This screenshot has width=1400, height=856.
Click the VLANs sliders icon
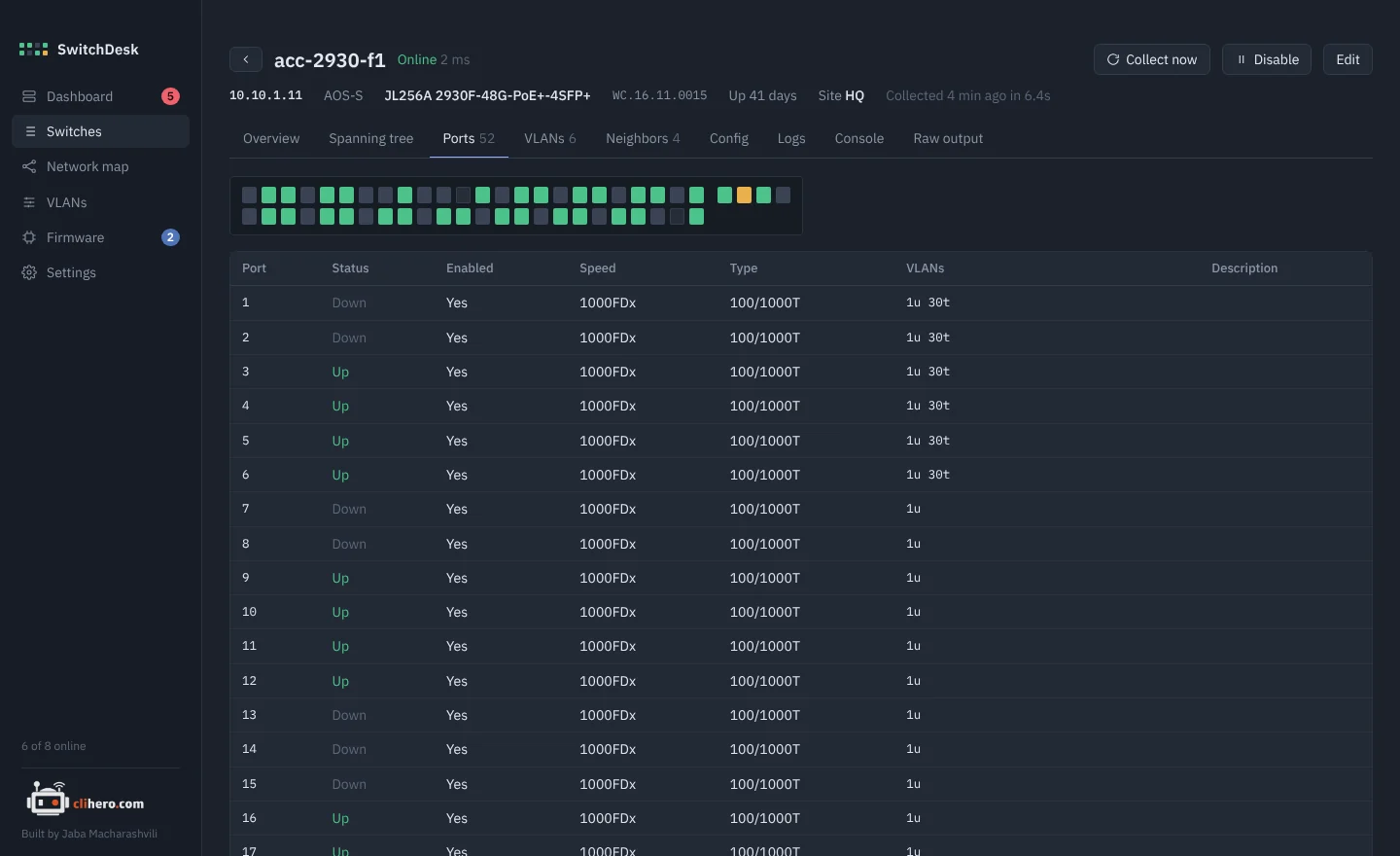(29, 202)
